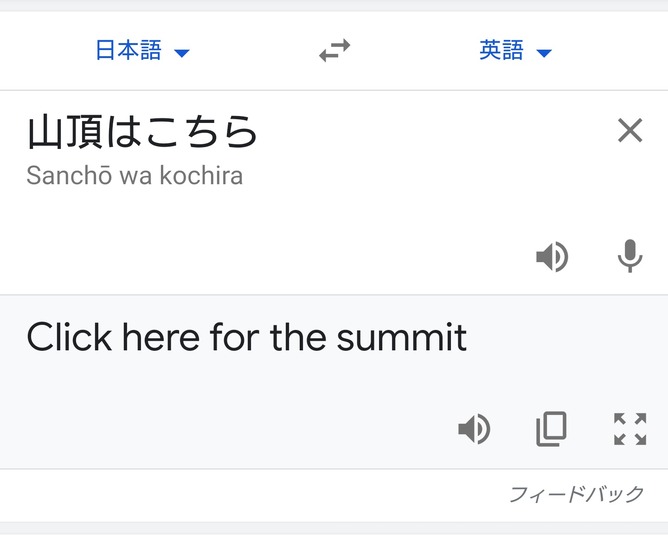The width and height of the screenshot is (668, 542).
Task: Select the 日本語 source language label
Action: 128,51
